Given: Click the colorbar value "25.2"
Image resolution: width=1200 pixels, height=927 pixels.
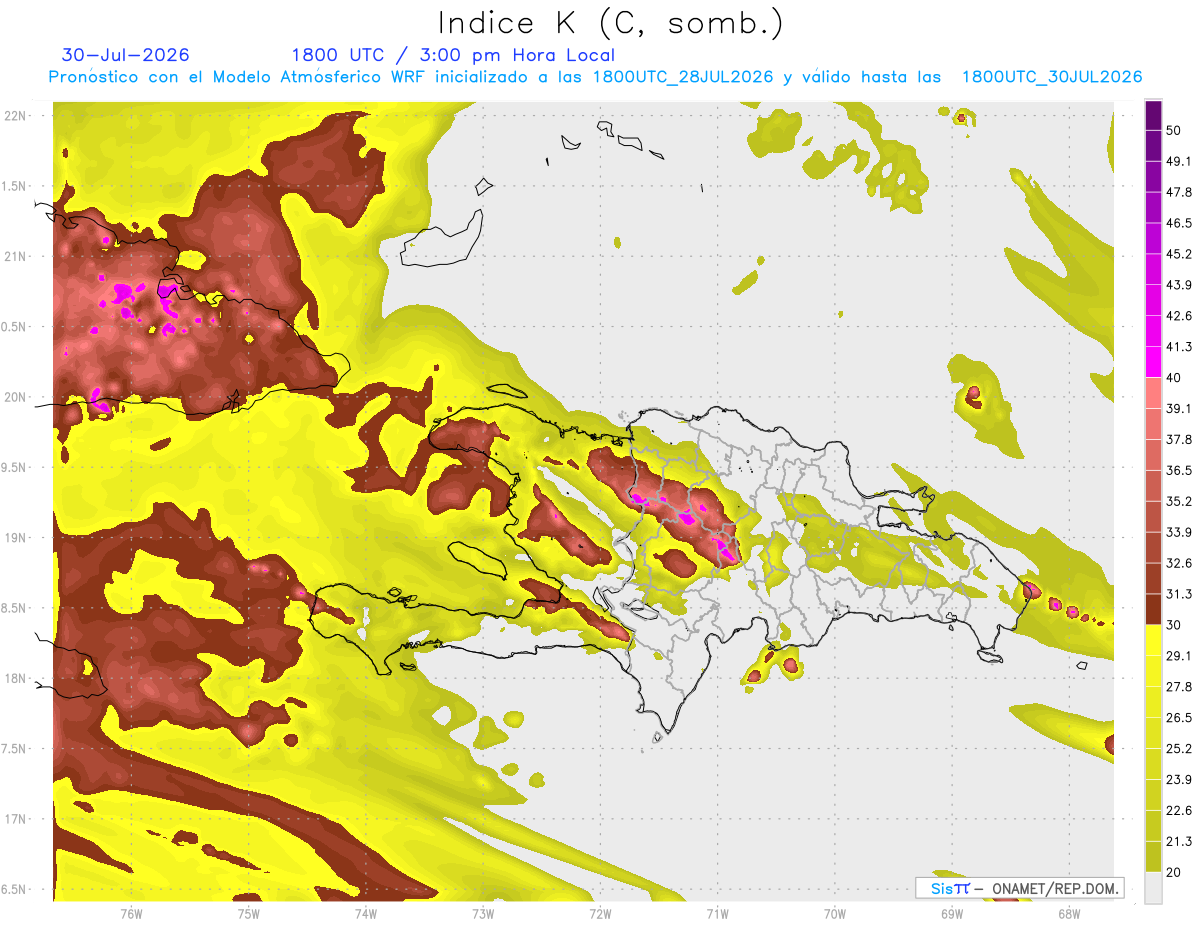Looking at the screenshot, I should 1179,749.
